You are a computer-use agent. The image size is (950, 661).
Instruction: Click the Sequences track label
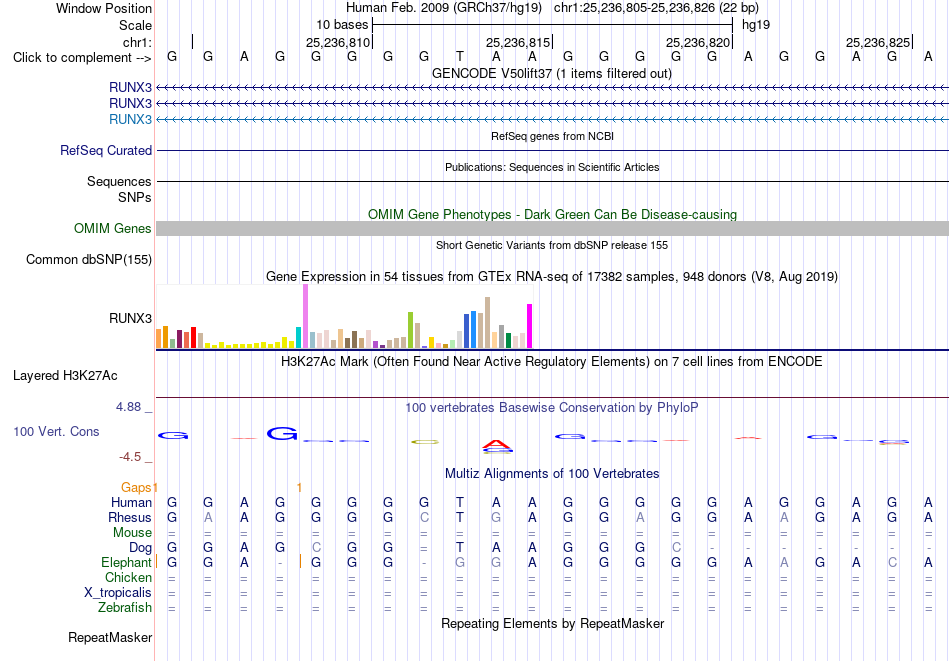point(119,182)
